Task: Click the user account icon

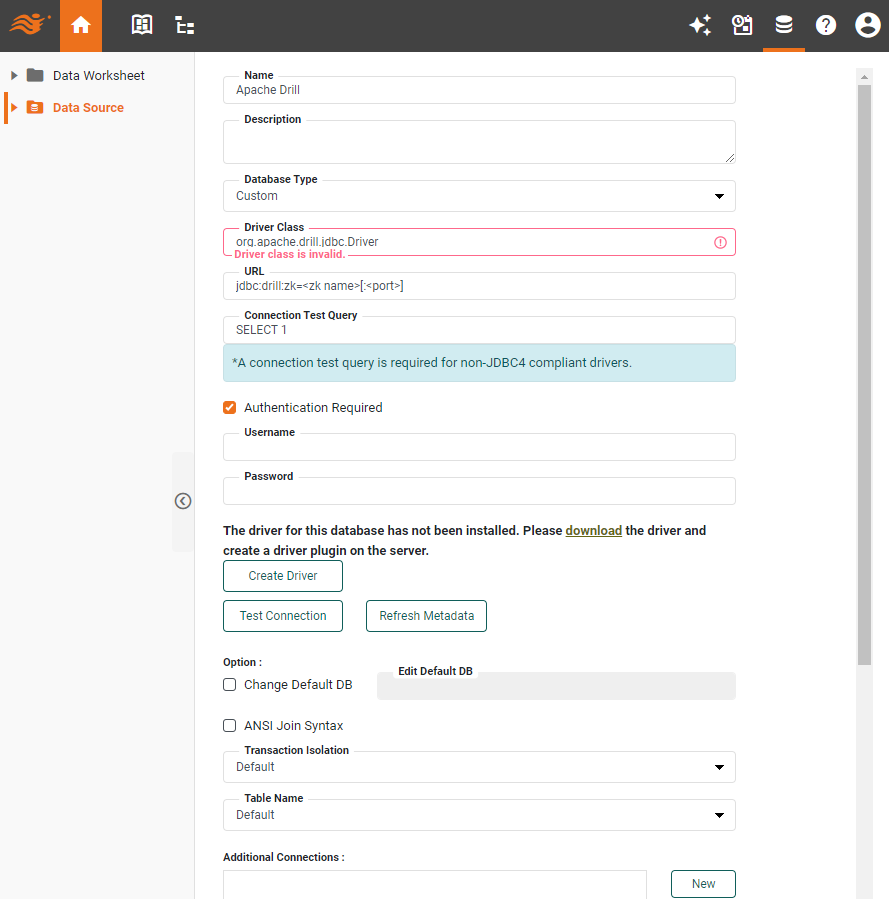Action: coord(867,25)
